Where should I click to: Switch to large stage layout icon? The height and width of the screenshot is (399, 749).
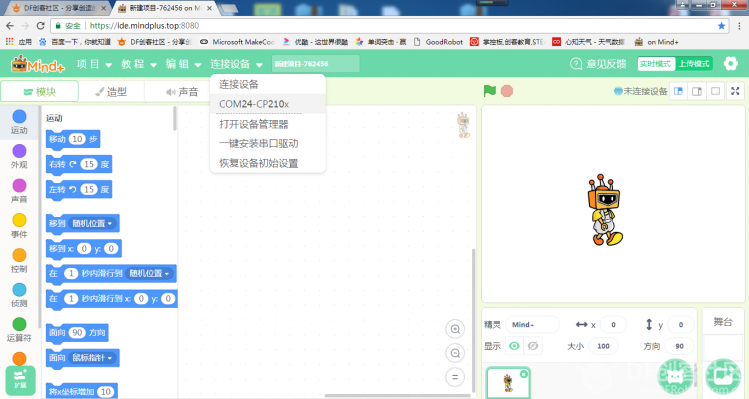pos(697,91)
